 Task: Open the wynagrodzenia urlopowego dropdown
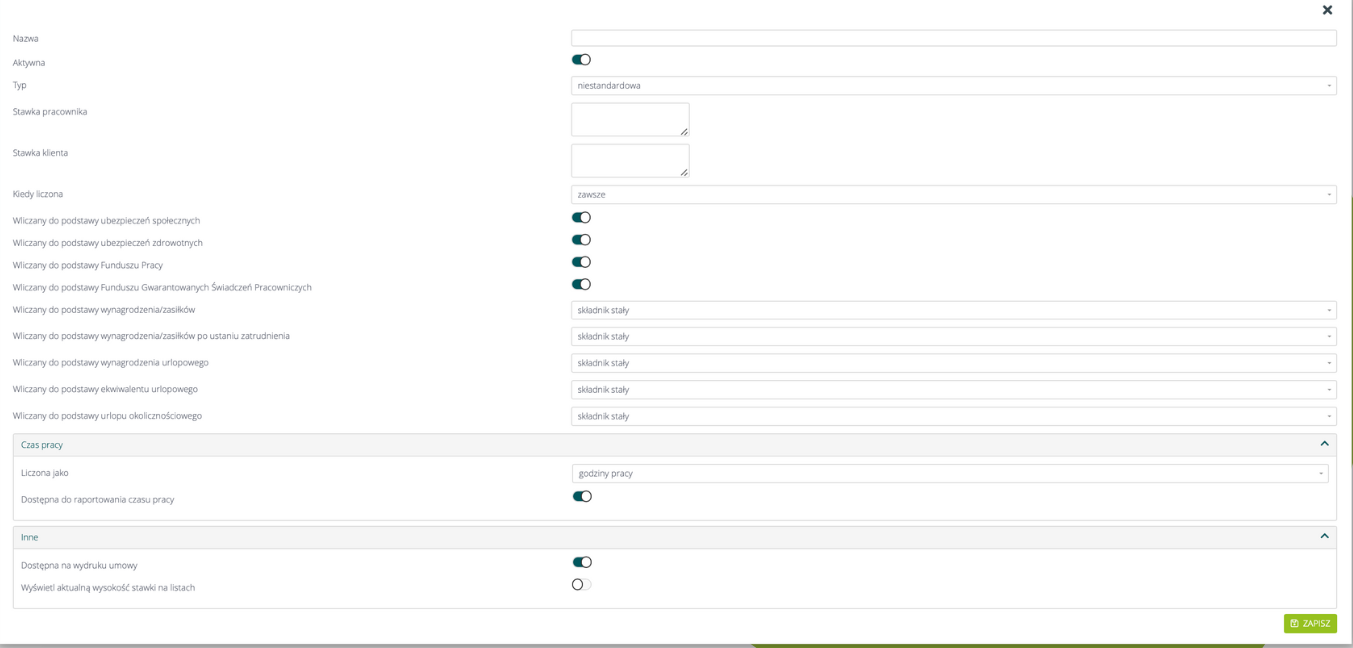tap(953, 363)
